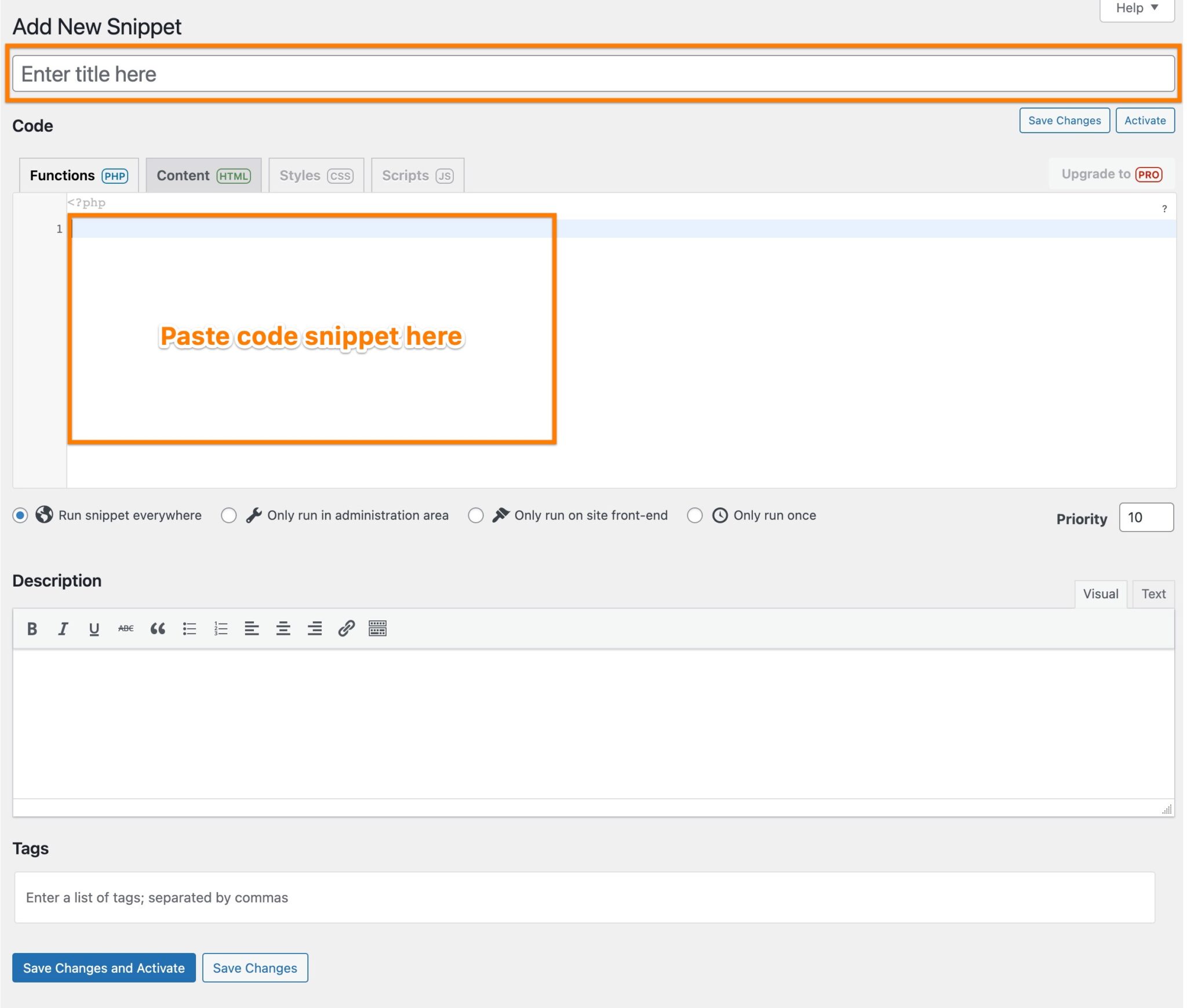Select Run snippet everywhere
The width and height of the screenshot is (1187, 1008).
coord(21,515)
